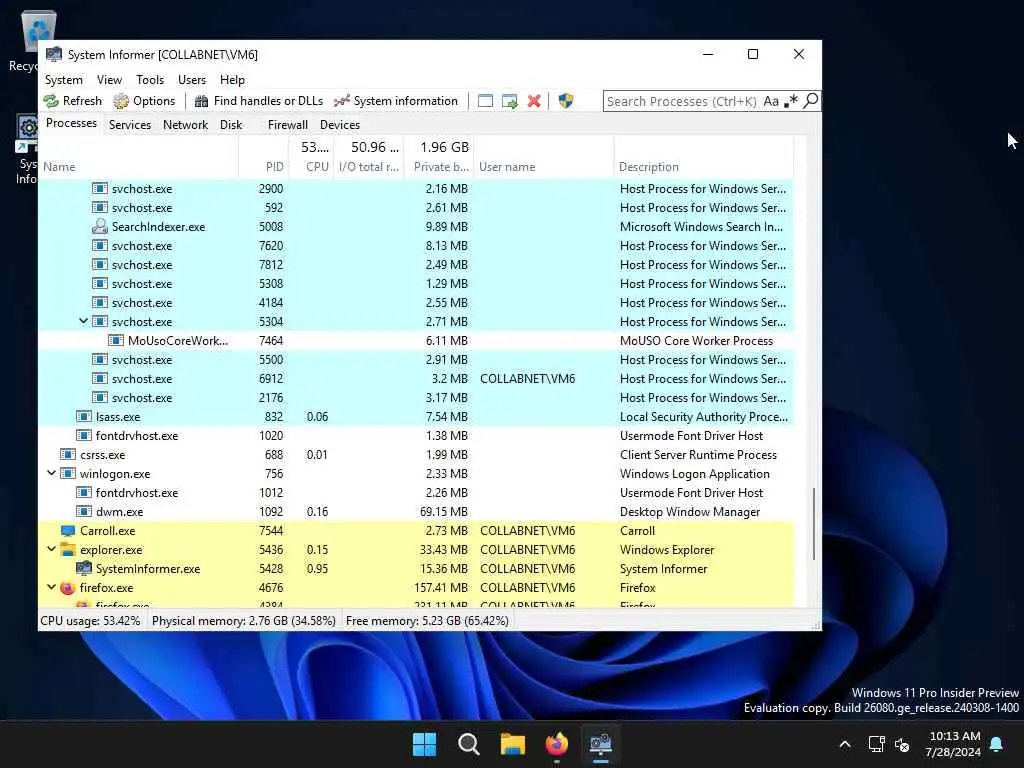The height and width of the screenshot is (768, 1024).
Task: Select the csrss.exe process icon
Action: click(68, 455)
